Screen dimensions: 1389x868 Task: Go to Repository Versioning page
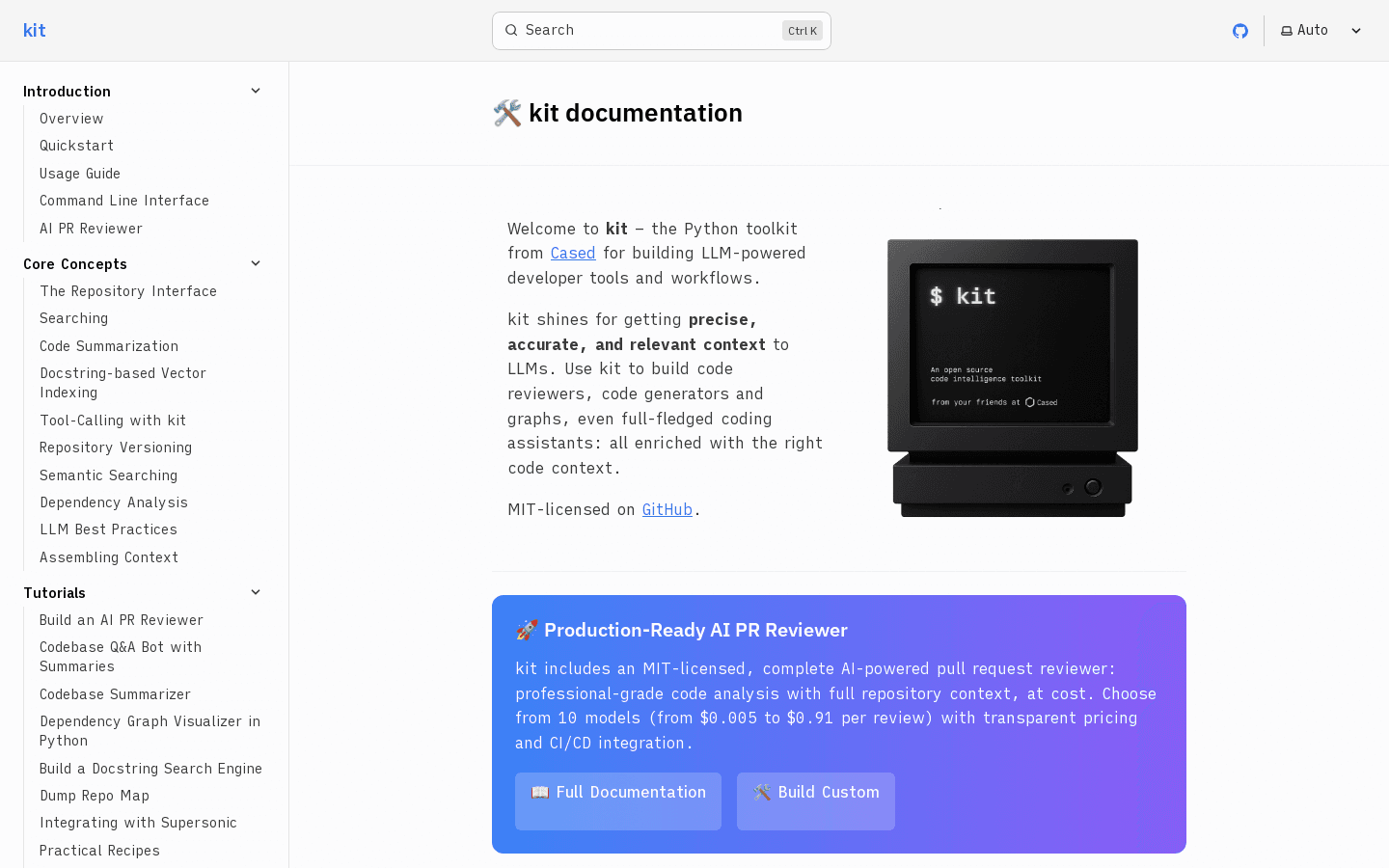116,448
